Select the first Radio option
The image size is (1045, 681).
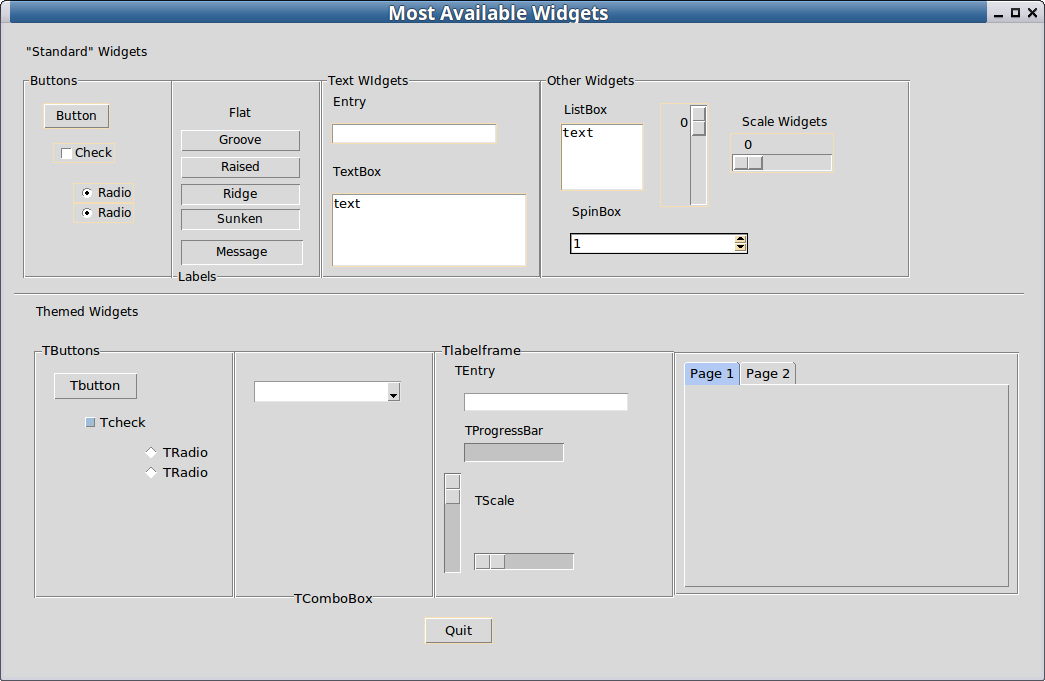(x=87, y=193)
